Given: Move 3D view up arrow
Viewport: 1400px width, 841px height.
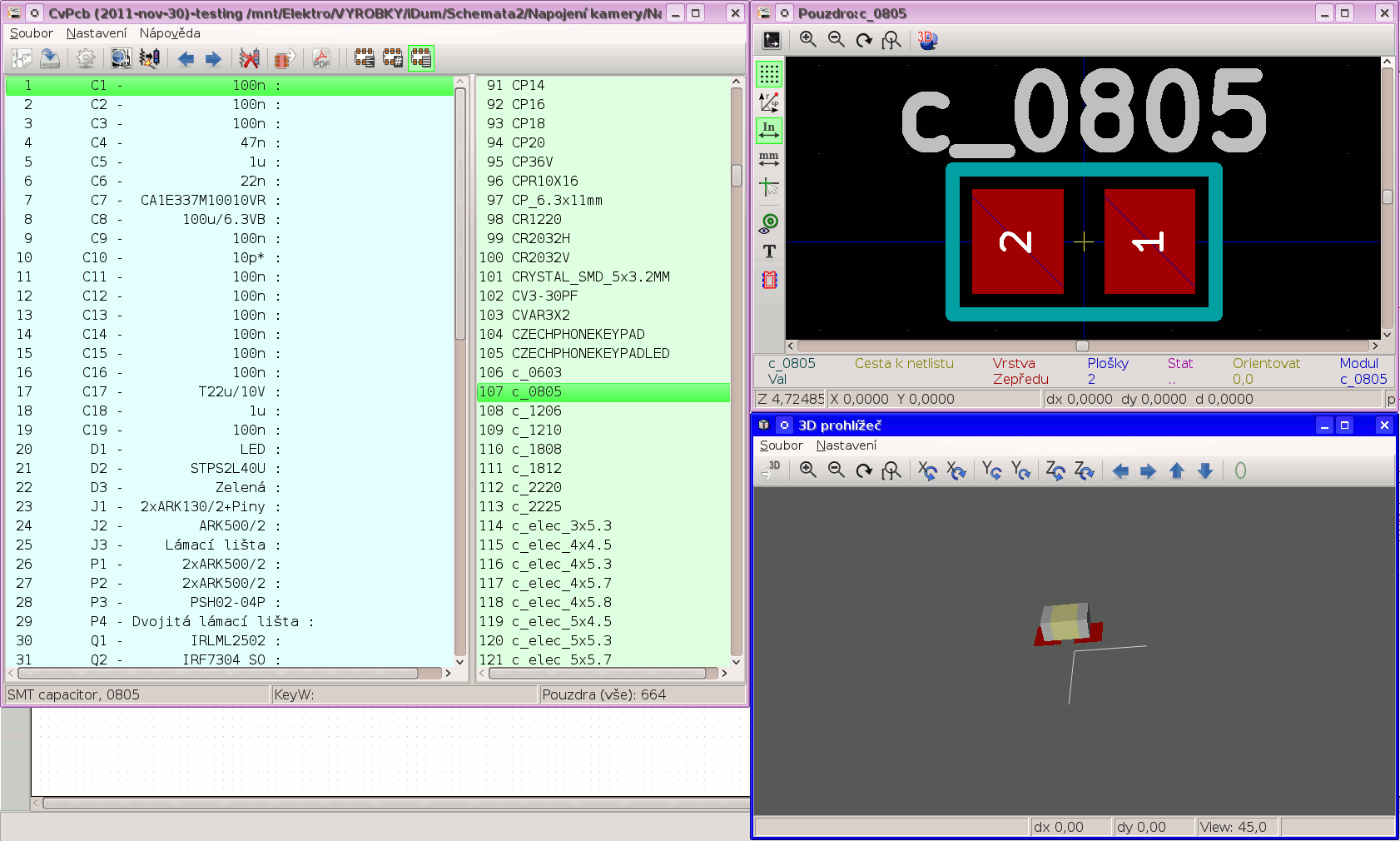Looking at the screenshot, I should click(1177, 470).
